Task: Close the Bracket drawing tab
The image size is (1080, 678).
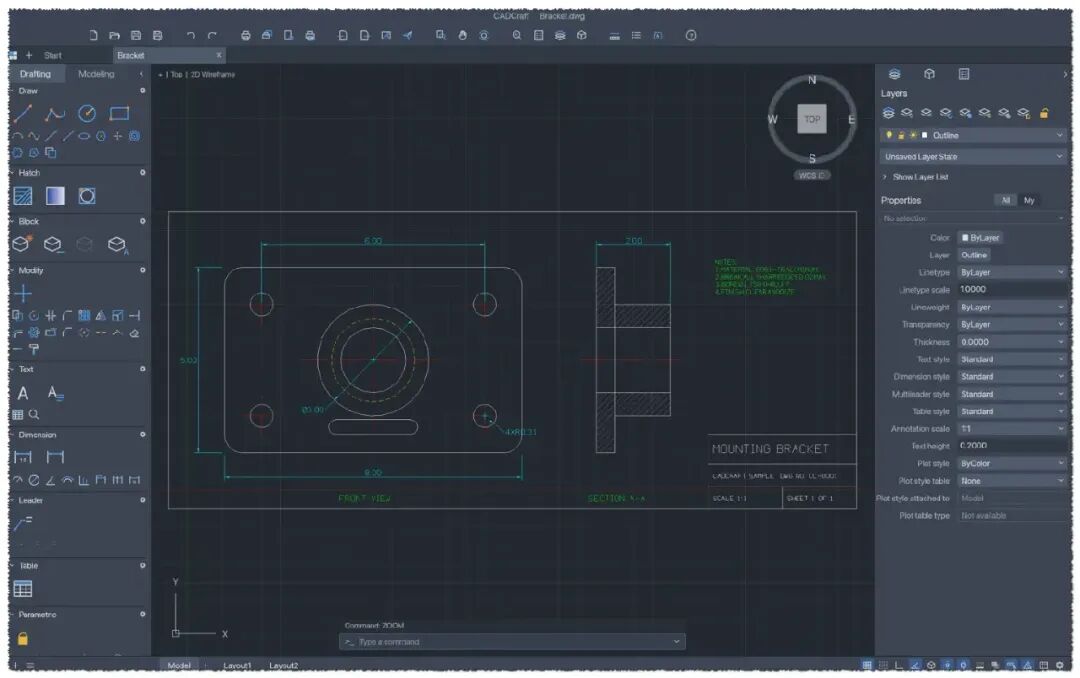Action: pos(219,55)
